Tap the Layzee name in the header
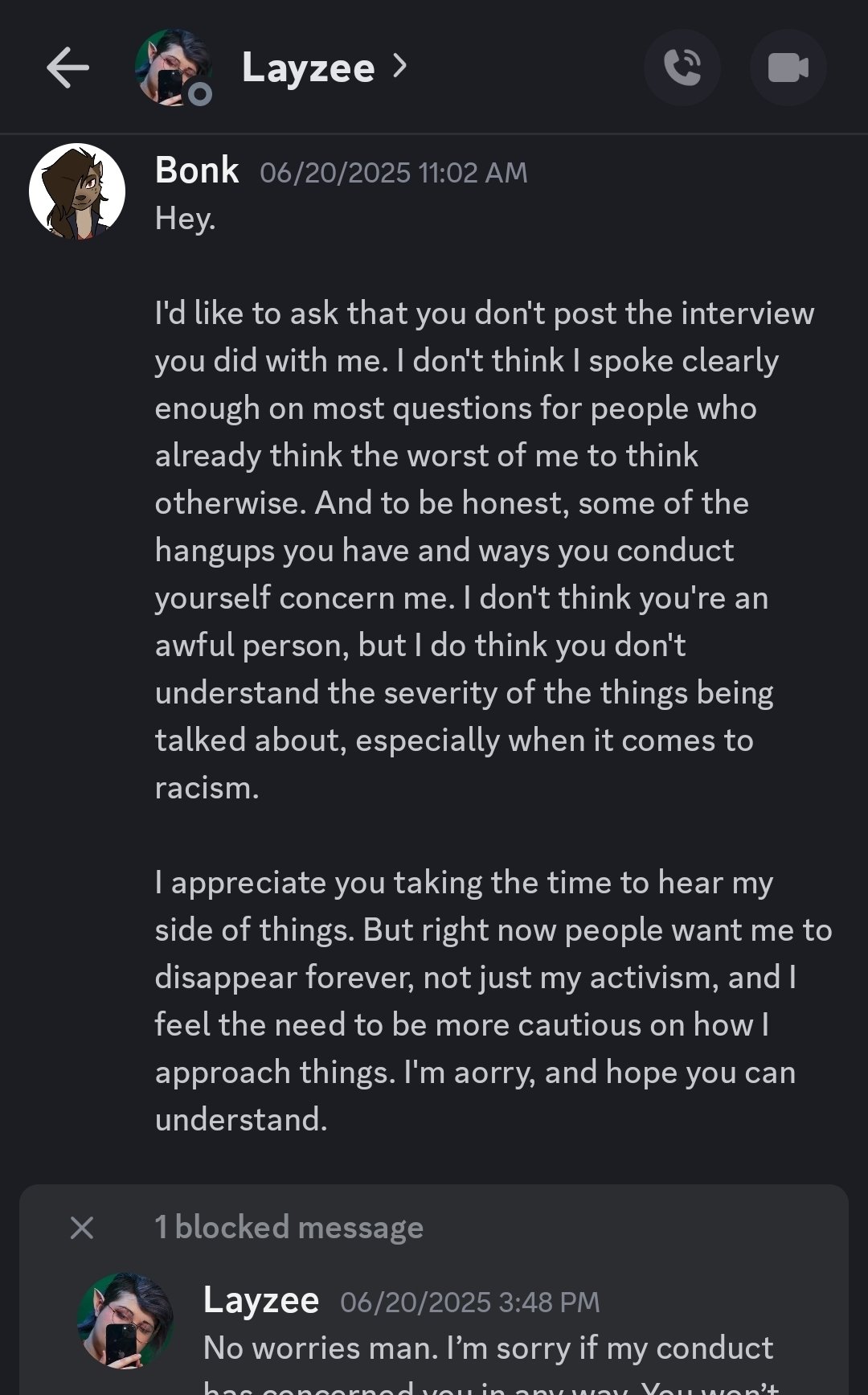This screenshot has width=868, height=1395. 309,68
